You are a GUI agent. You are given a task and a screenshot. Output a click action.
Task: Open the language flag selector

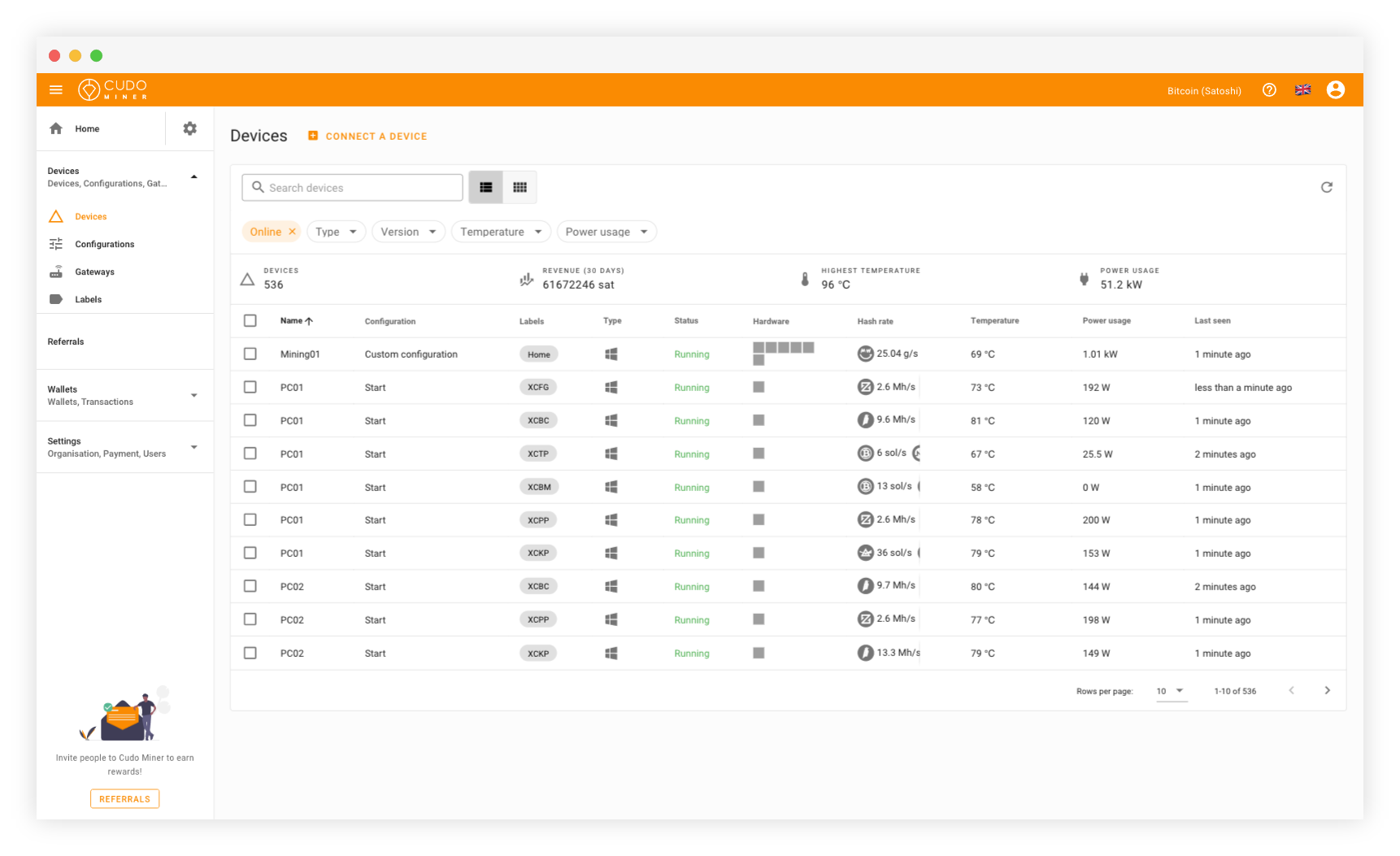tap(1302, 90)
